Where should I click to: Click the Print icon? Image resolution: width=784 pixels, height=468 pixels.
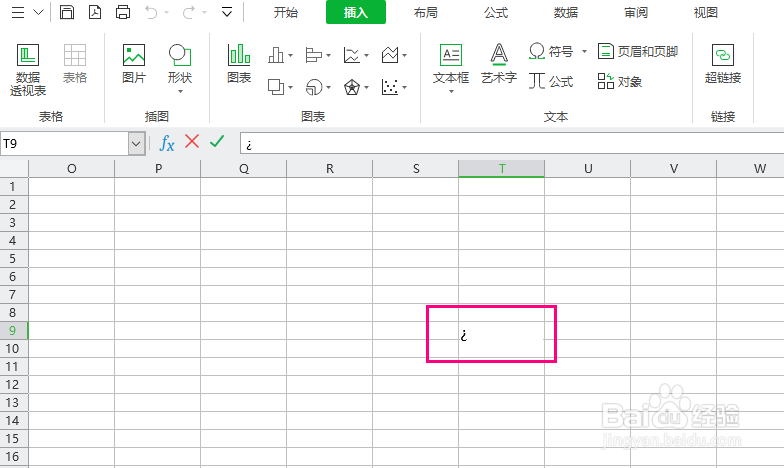(x=123, y=12)
